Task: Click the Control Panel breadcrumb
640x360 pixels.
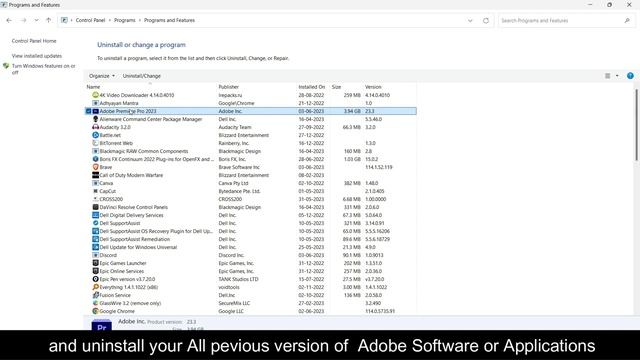Action: pos(90,20)
